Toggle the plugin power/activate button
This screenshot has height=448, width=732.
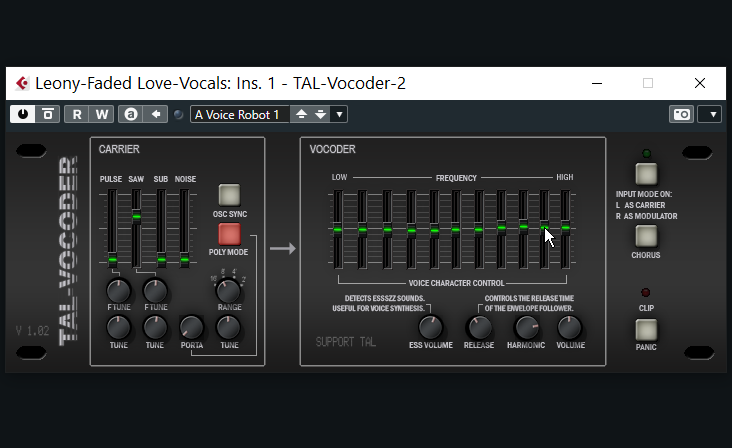coord(22,114)
